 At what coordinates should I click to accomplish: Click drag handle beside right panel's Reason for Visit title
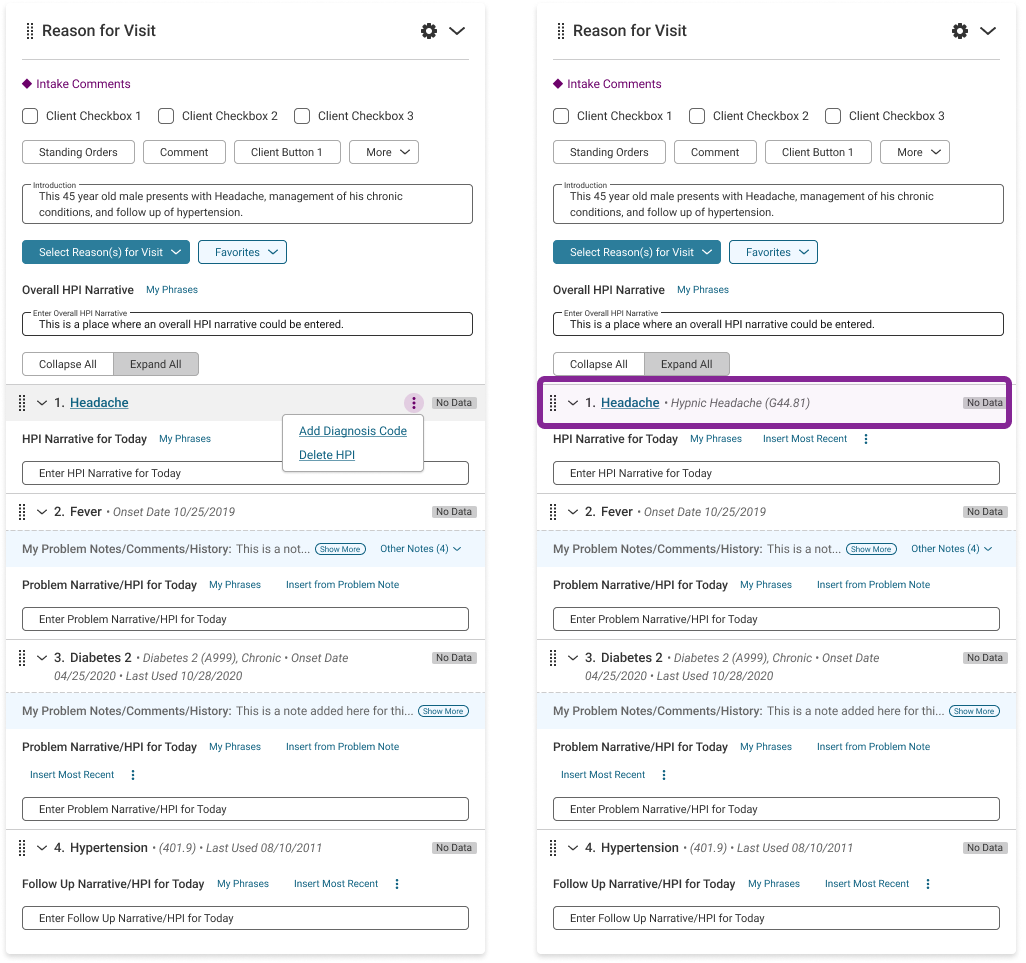pyautogui.click(x=560, y=31)
